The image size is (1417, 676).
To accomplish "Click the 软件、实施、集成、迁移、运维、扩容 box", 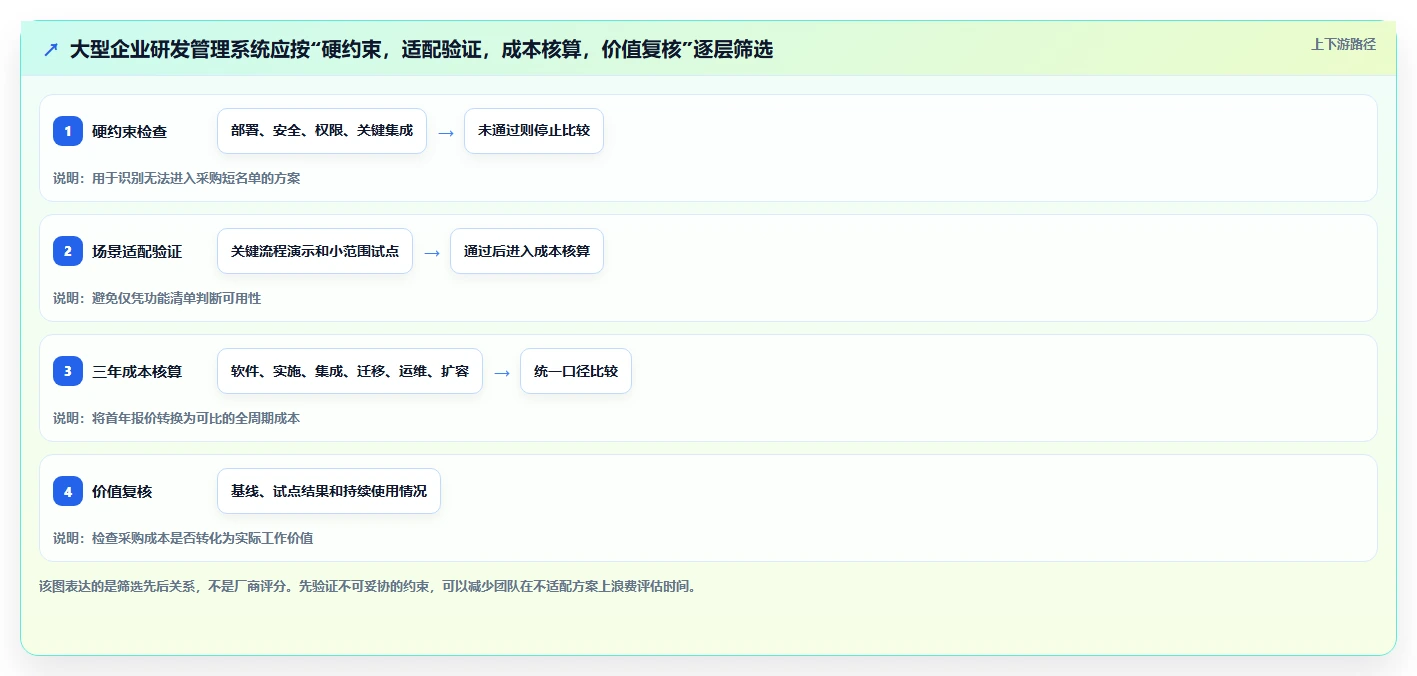I will 350,371.
